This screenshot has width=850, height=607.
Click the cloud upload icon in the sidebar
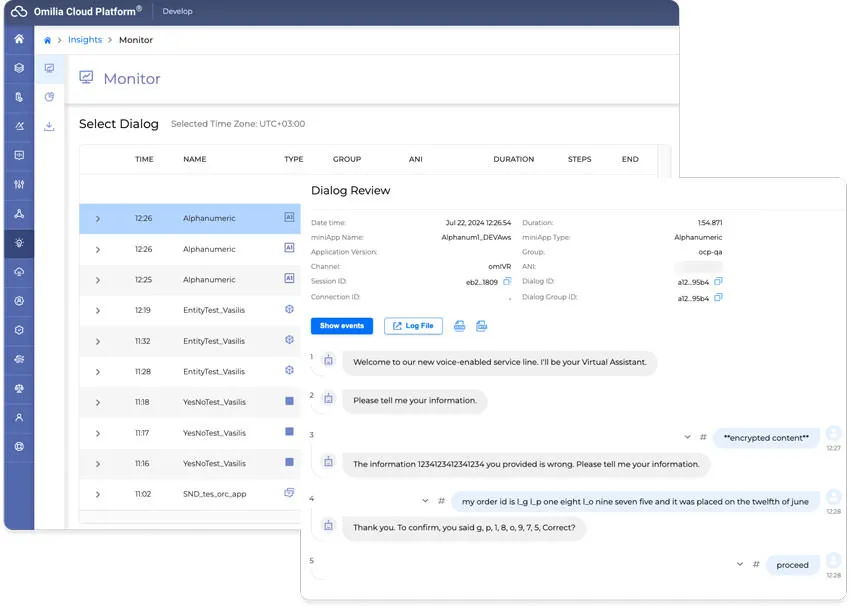19,272
